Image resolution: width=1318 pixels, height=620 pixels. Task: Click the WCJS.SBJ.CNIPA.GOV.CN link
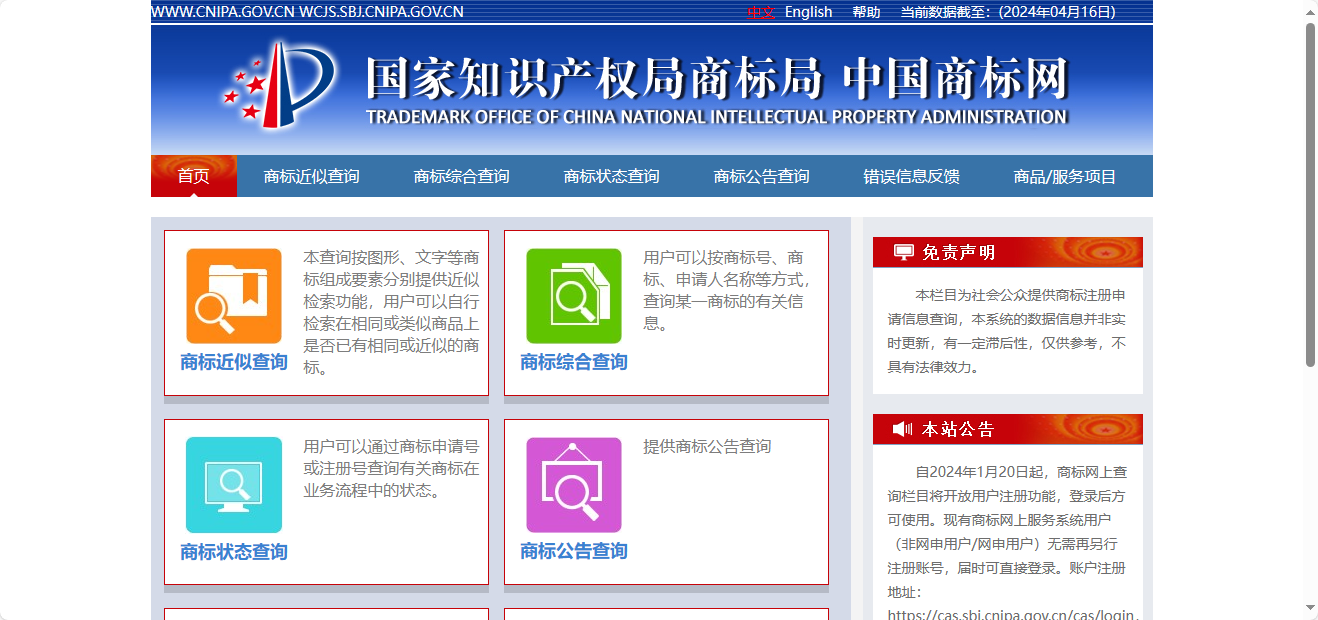[382, 12]
